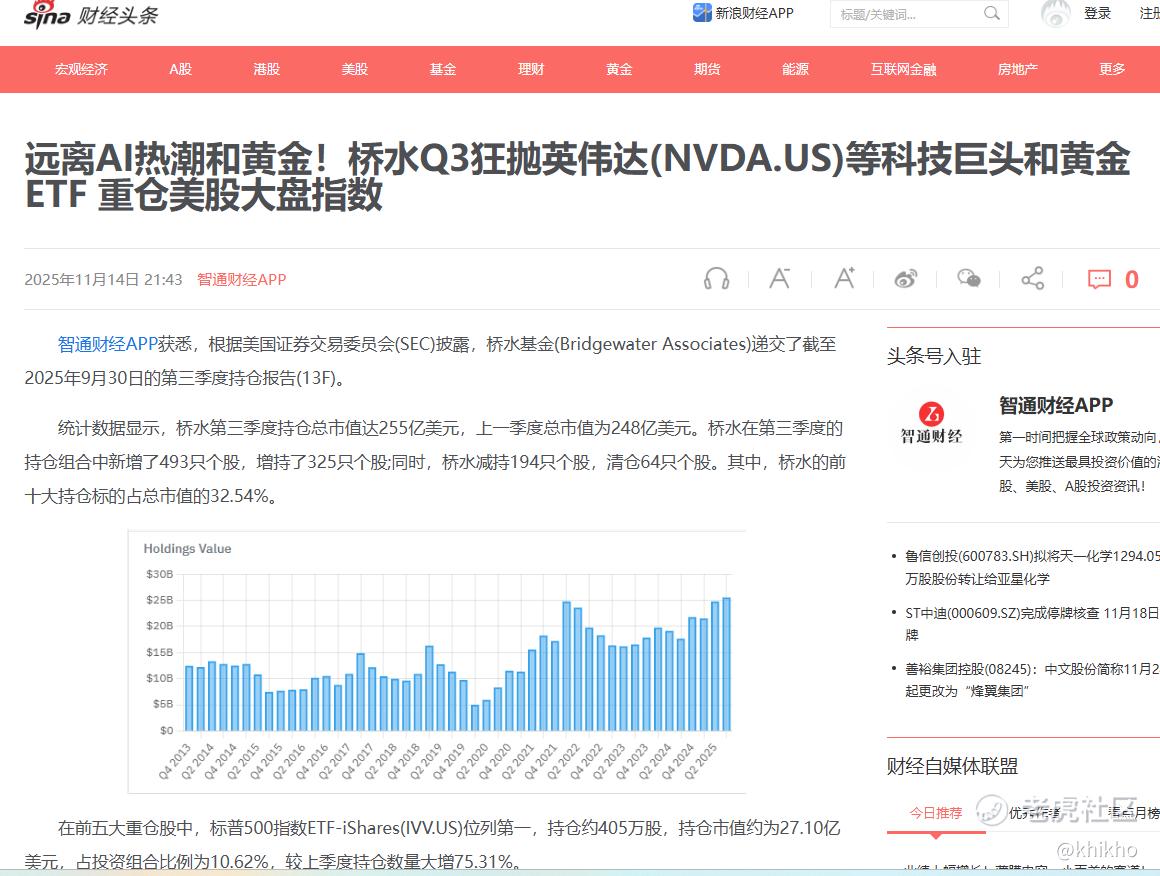
Task: Click the article headline text
Action: 578,177
